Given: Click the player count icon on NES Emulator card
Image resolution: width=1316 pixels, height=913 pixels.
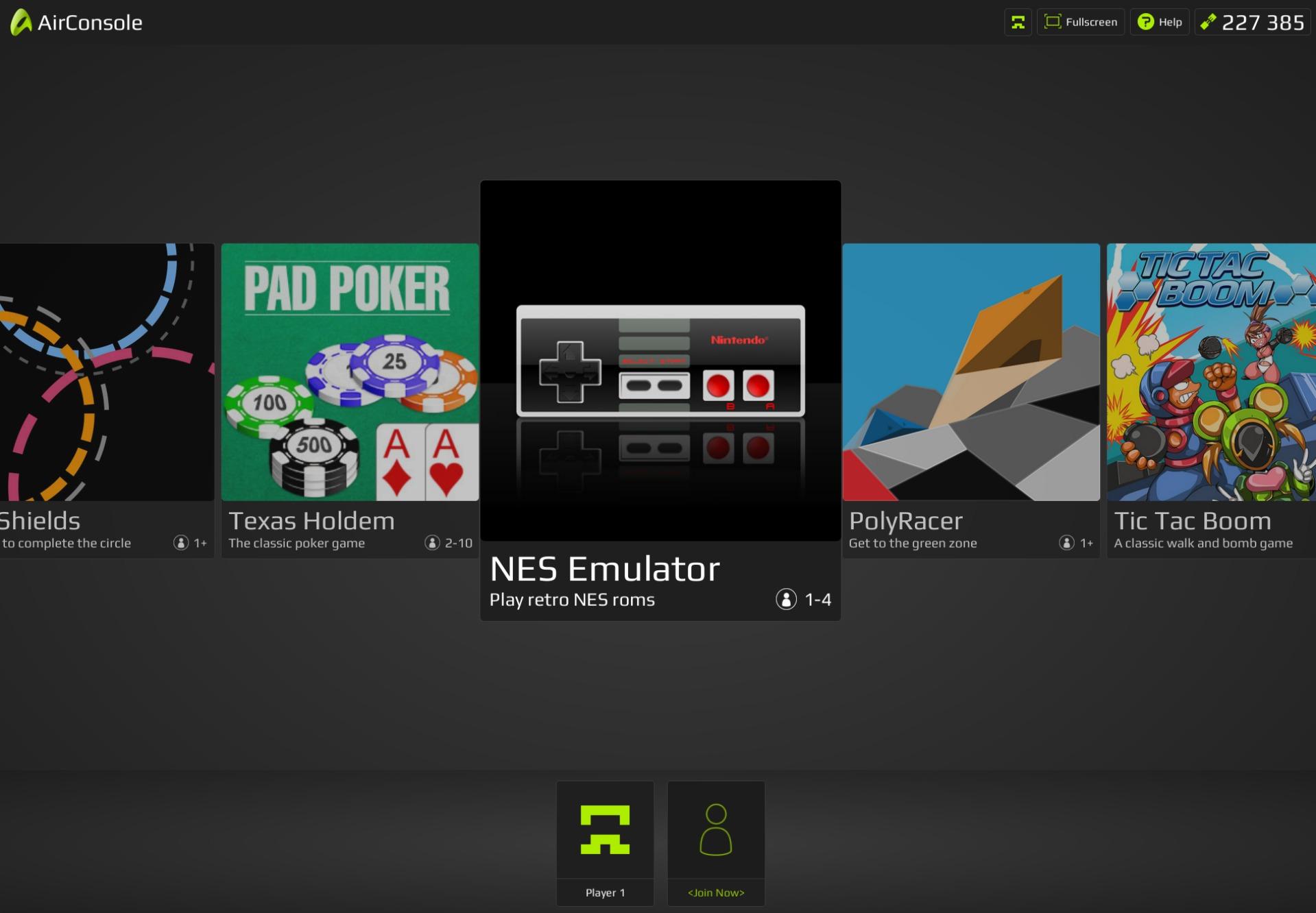Looking at the screenshot, I should point(787,599).
